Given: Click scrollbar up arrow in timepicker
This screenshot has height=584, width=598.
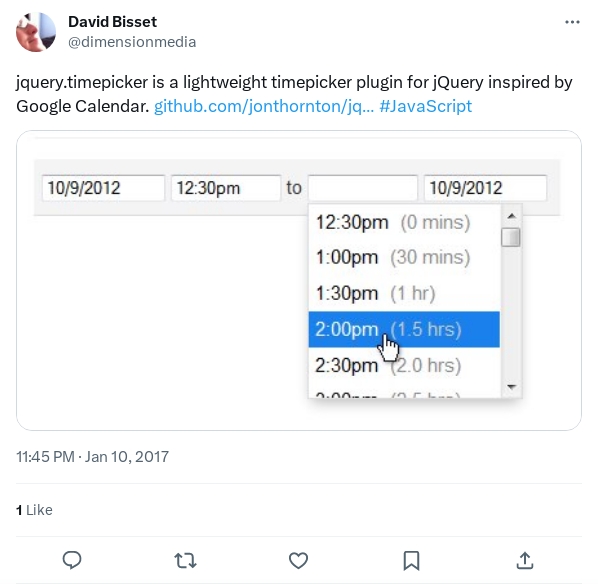Looking at the screenshot, I should 511,216.
